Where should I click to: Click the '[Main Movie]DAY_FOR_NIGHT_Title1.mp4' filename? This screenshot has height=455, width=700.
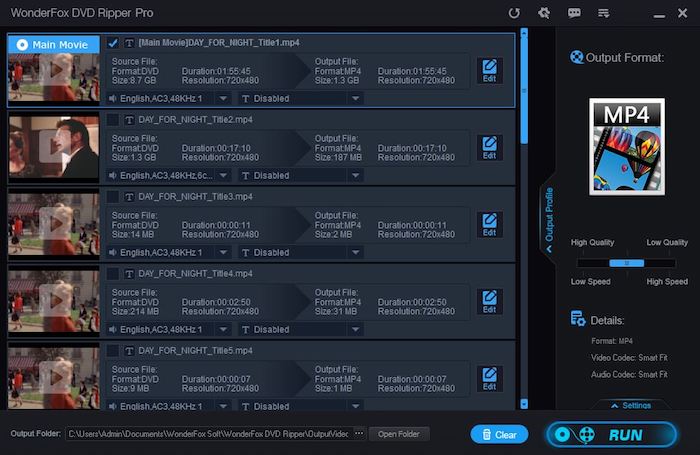click(x=219, y=43)
